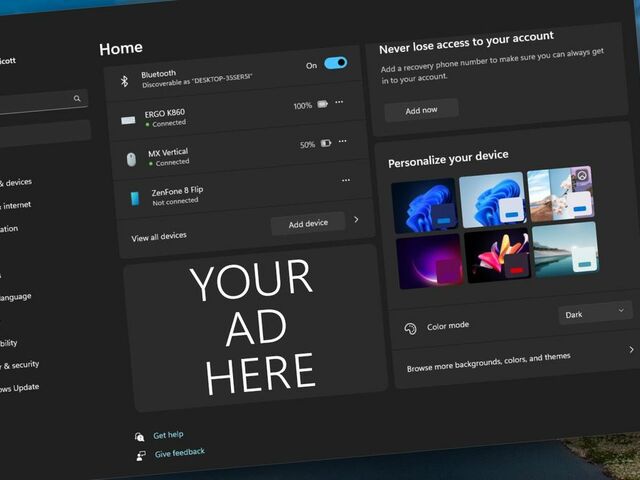Open the Privacy & security sidebar item
Viewport: 640px width, 480px height.
click(20, 365)
